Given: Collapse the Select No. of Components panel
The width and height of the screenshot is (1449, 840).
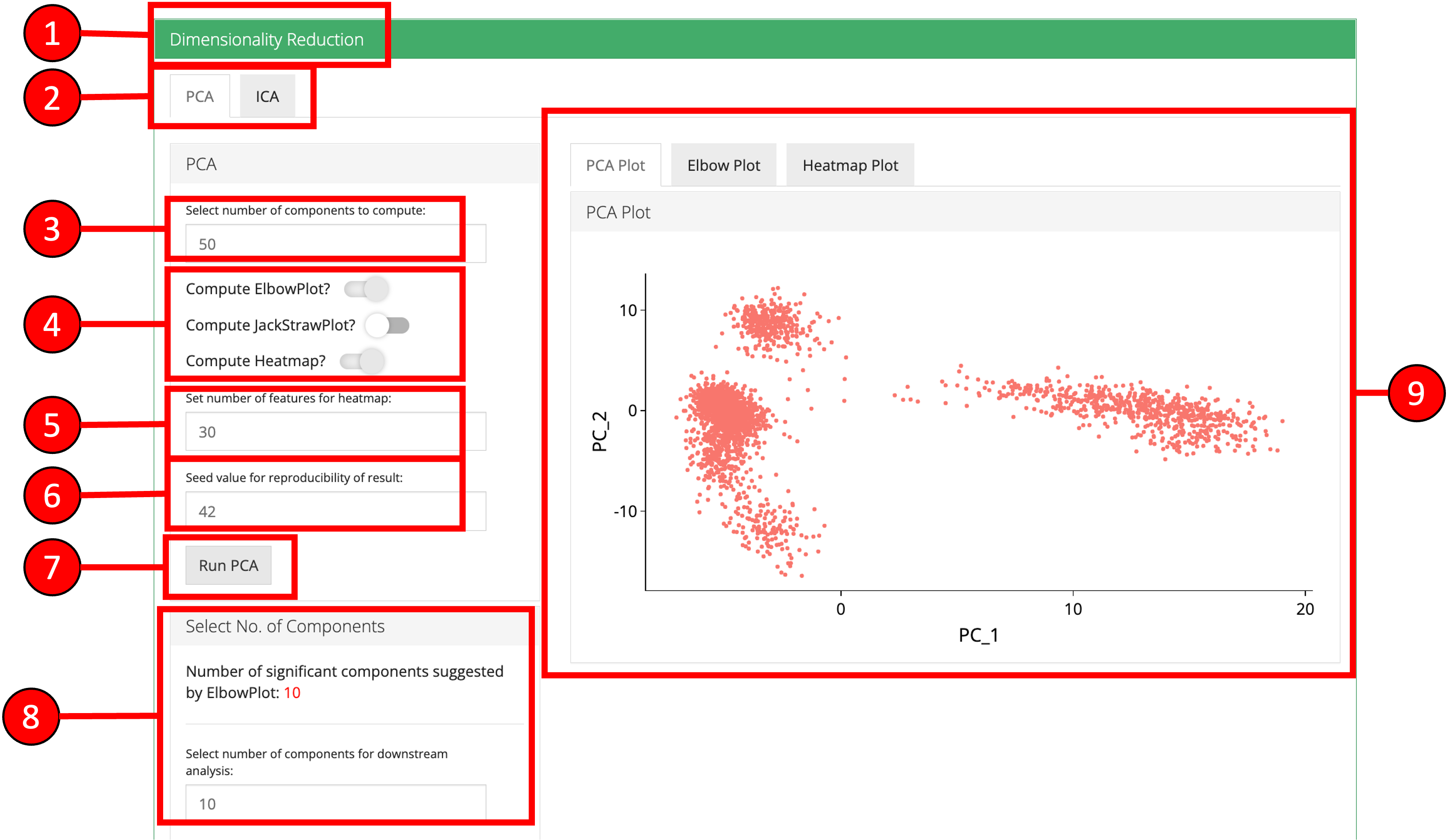Looking at the screenshot, I should click(x=285, y=626).
